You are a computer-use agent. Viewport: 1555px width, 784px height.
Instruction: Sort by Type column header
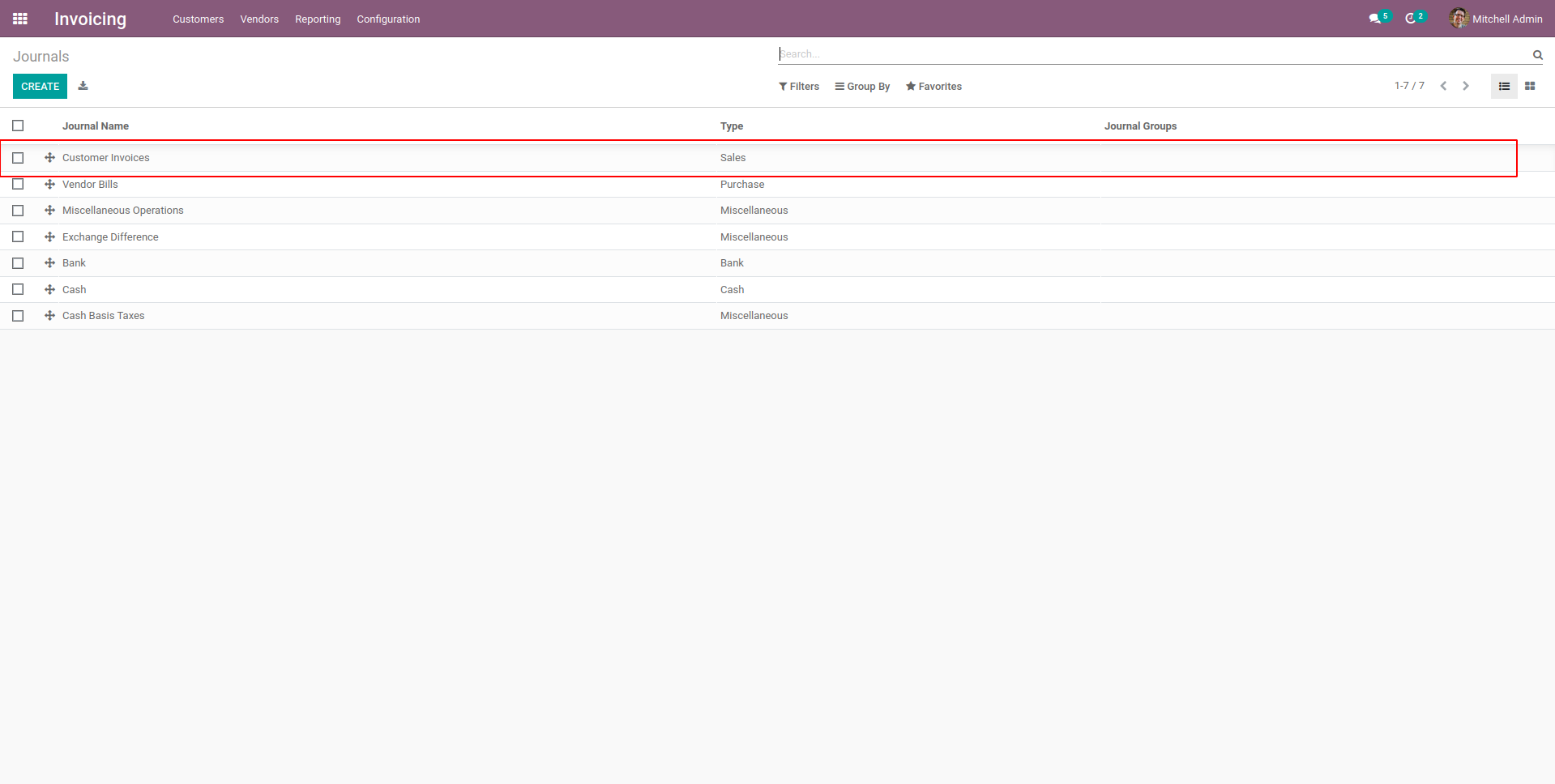pyautogui.click(x=732, y=126)
